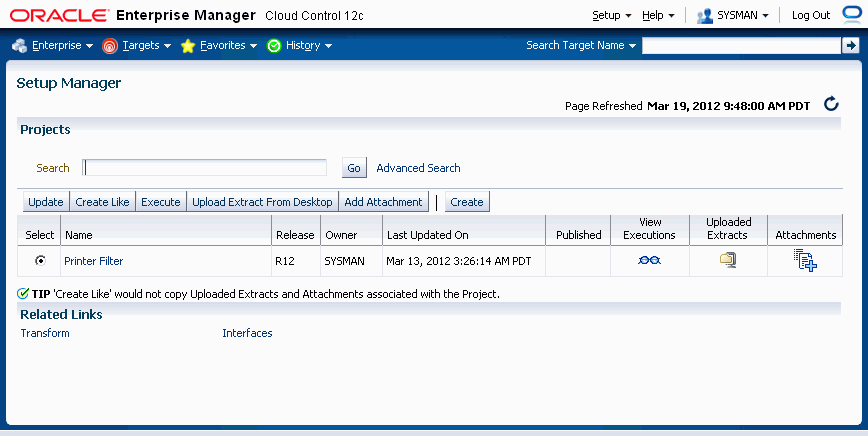Click the History clock icon
Image resolution: width=868 pixels, height=436 pixels.
tap(274, 45)
